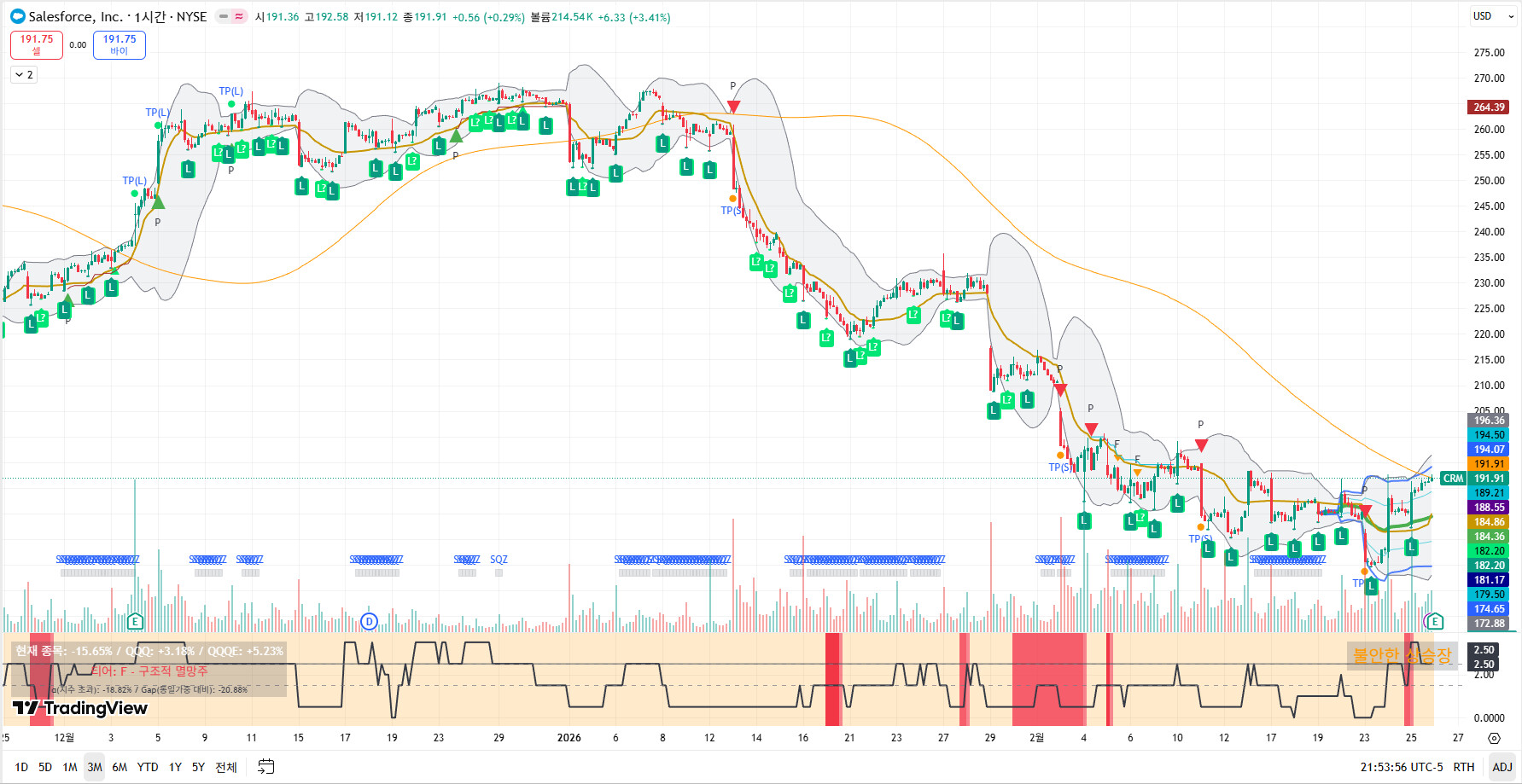Image resolution: width=1522 pixels, height=784 pixels.
Task: Click the 불안한 상승장 status label
Action: pos(1402,655)
